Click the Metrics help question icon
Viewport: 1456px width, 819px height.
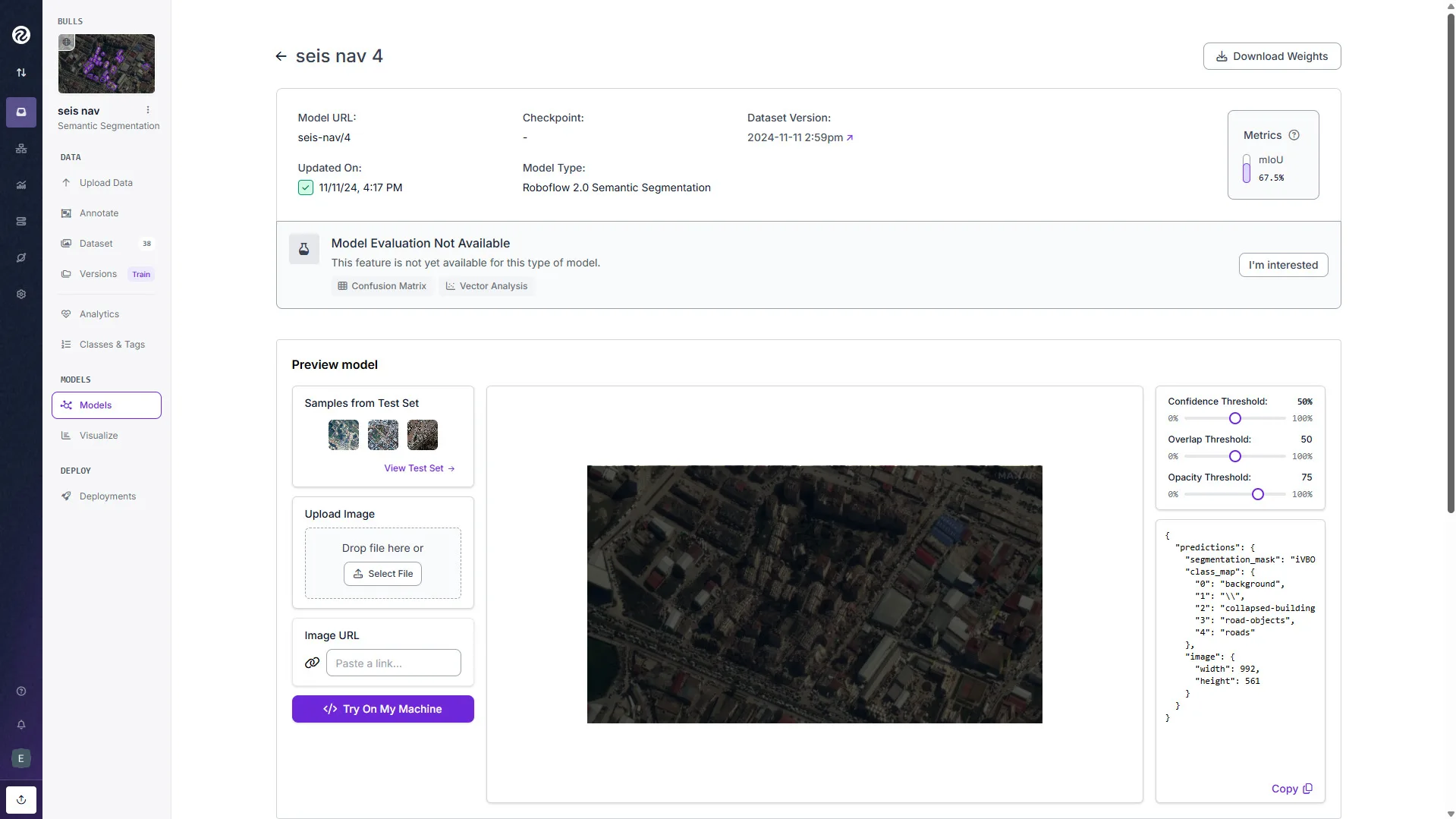tap(1294, 135)
